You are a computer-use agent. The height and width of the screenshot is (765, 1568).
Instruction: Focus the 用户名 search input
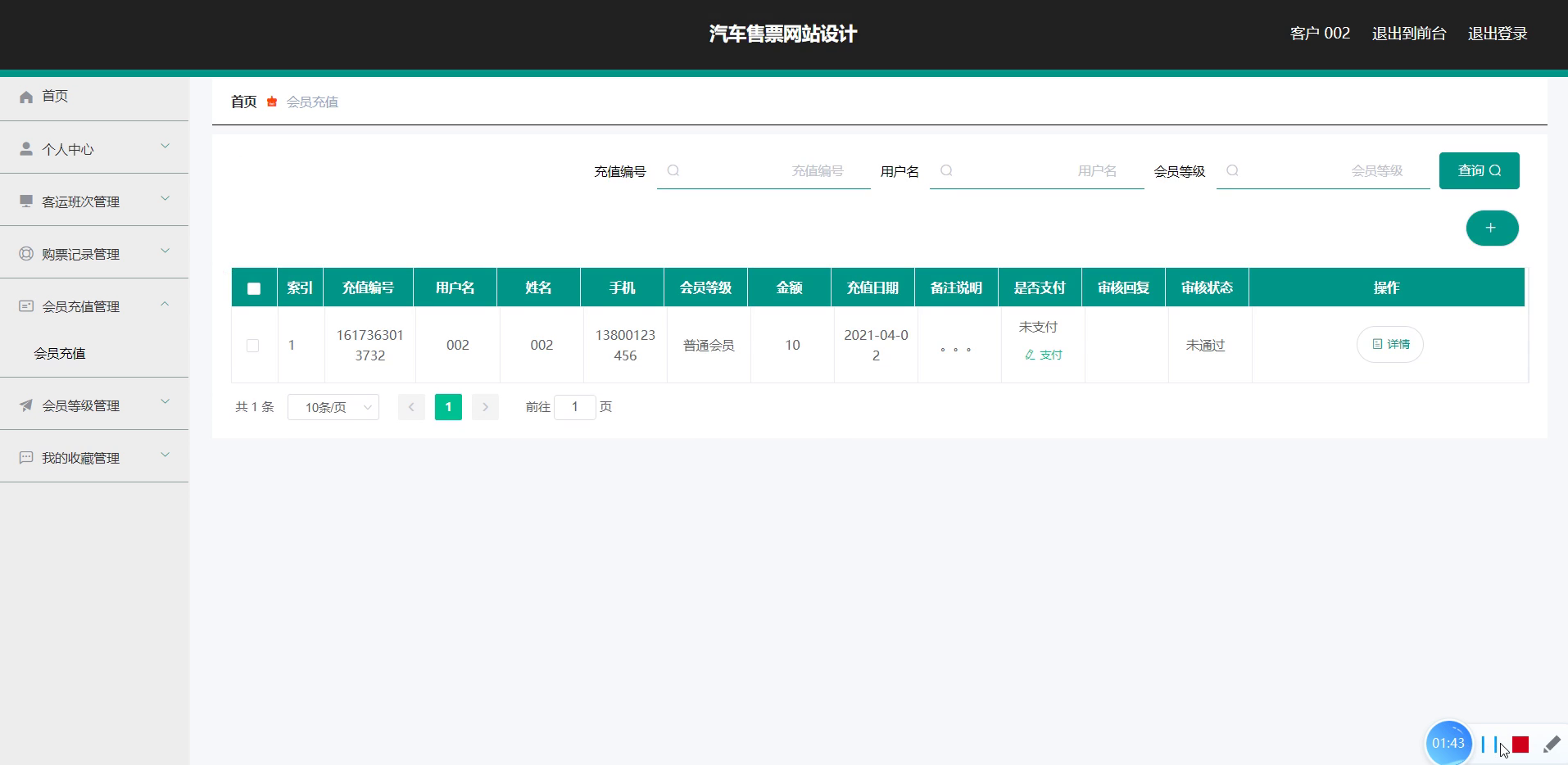coord(1037,170)
